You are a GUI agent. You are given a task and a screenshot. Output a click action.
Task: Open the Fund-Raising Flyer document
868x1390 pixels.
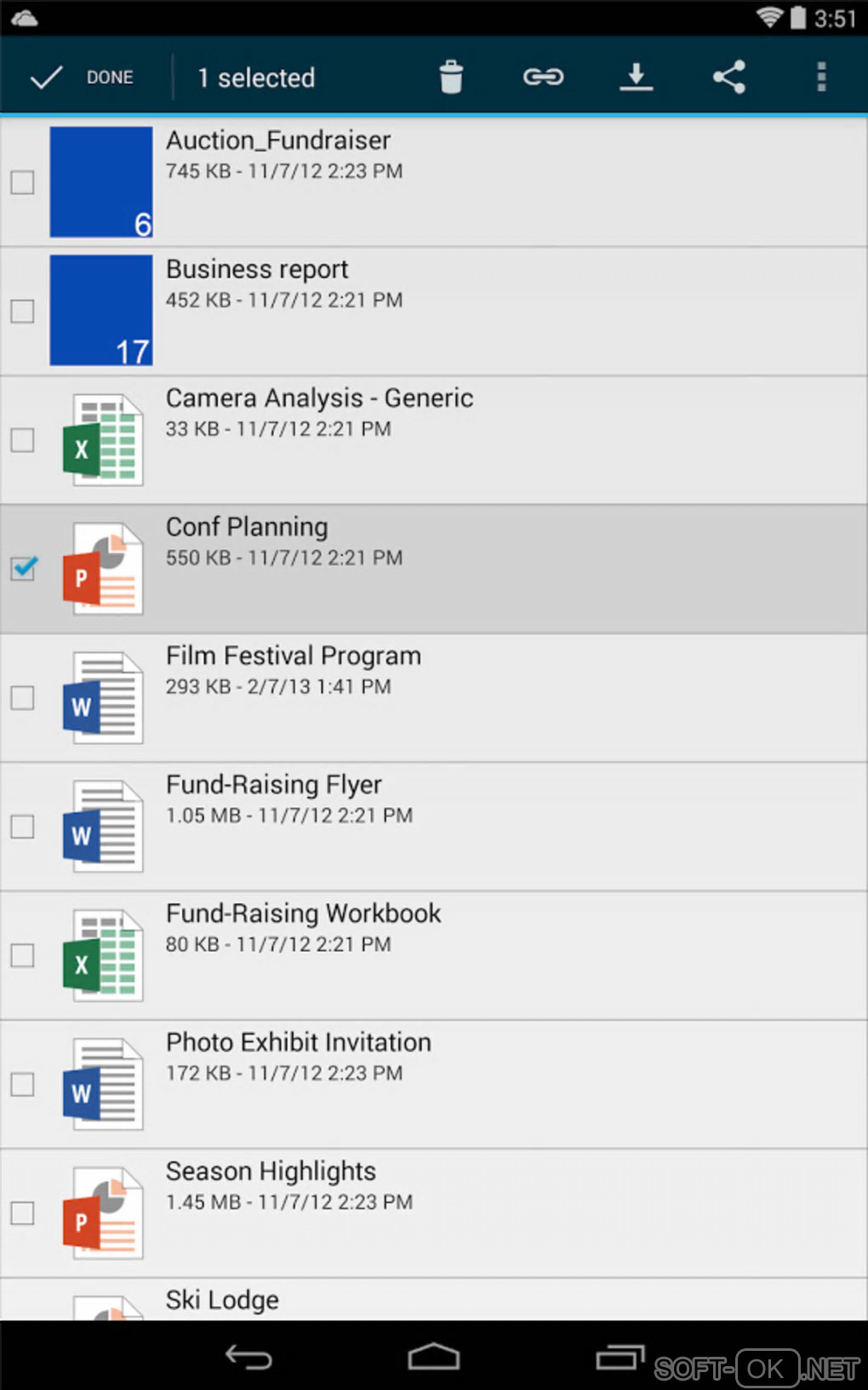274,785
